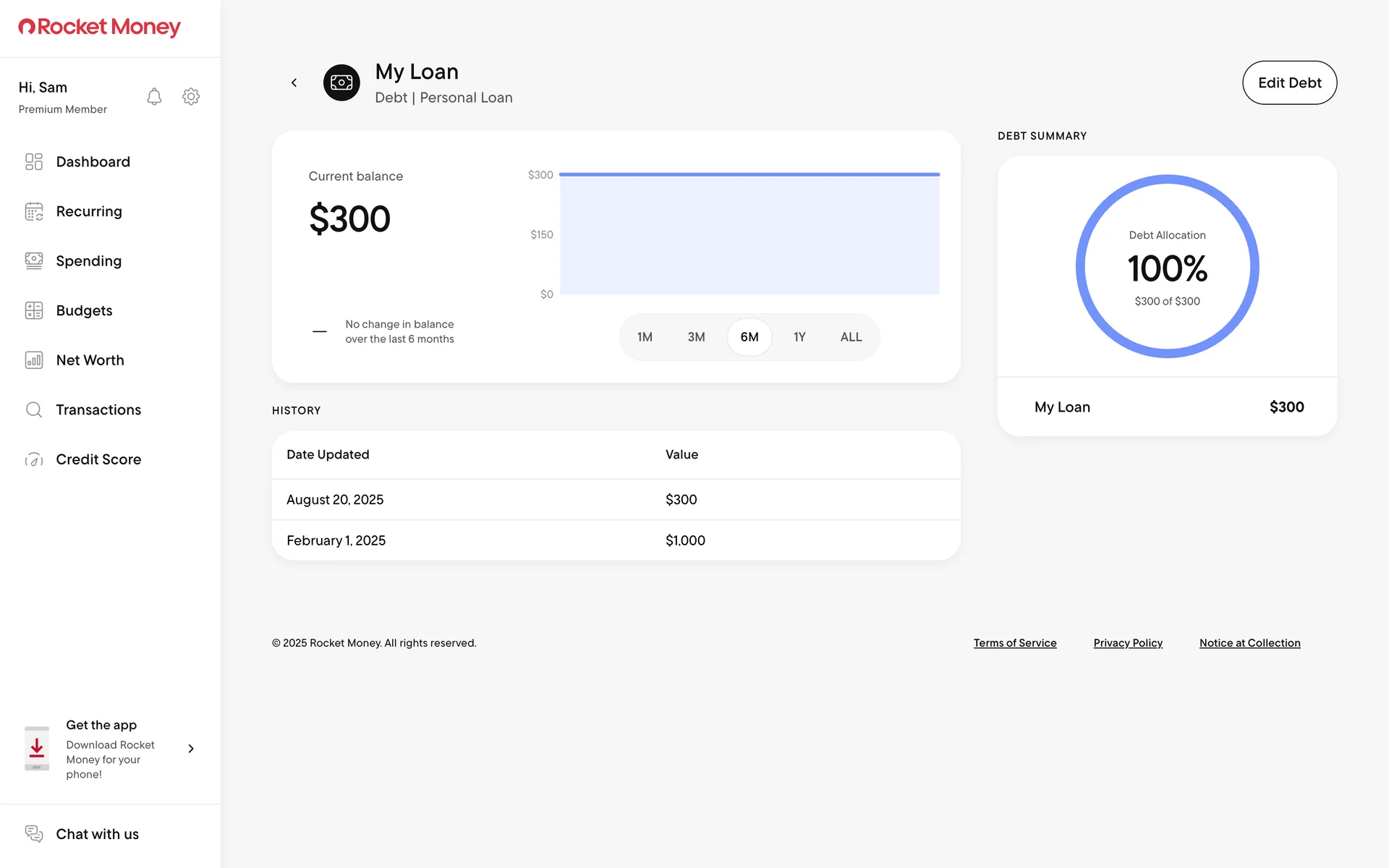Click the Spending sidebar icon
Screen dimensions: 1389x868
pyautogui.click(x=34, y=260)
